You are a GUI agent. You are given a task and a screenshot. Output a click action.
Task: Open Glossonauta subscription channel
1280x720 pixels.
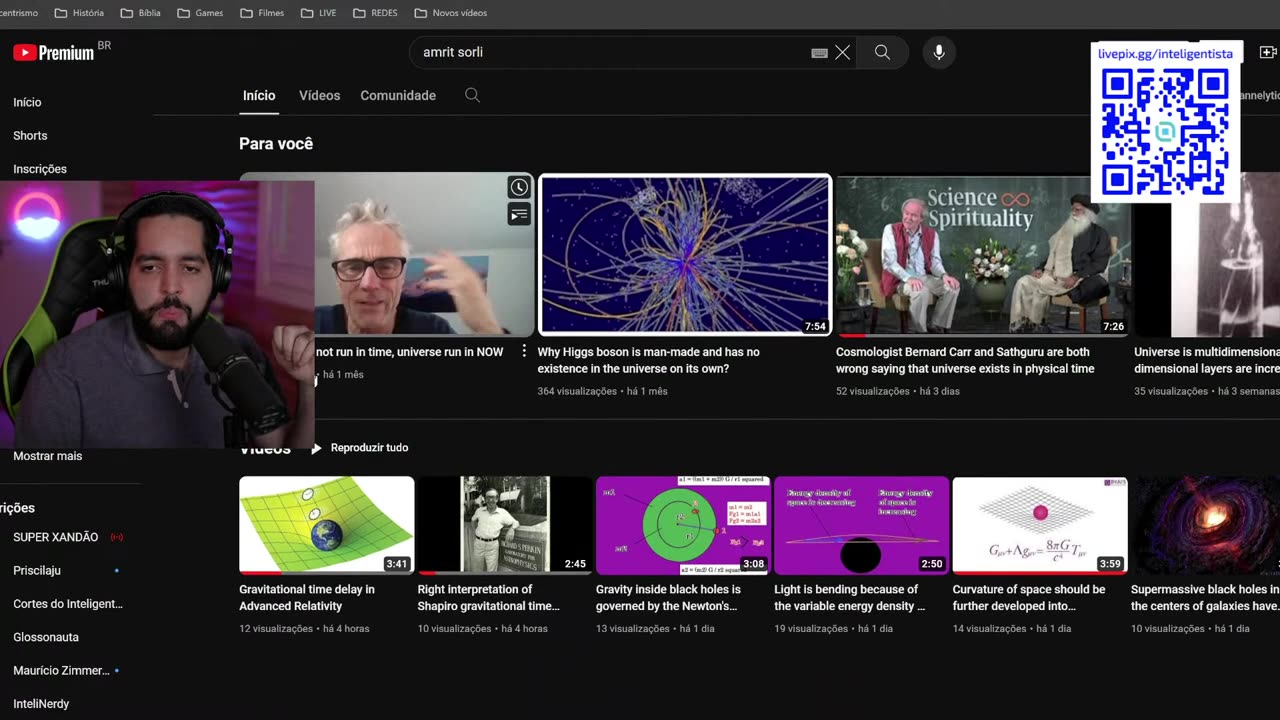46,637
